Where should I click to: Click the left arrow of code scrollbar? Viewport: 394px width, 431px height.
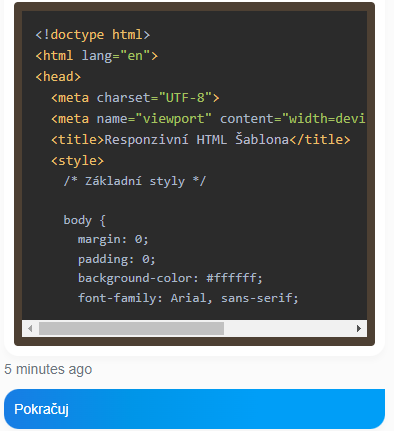click(30, 329)
